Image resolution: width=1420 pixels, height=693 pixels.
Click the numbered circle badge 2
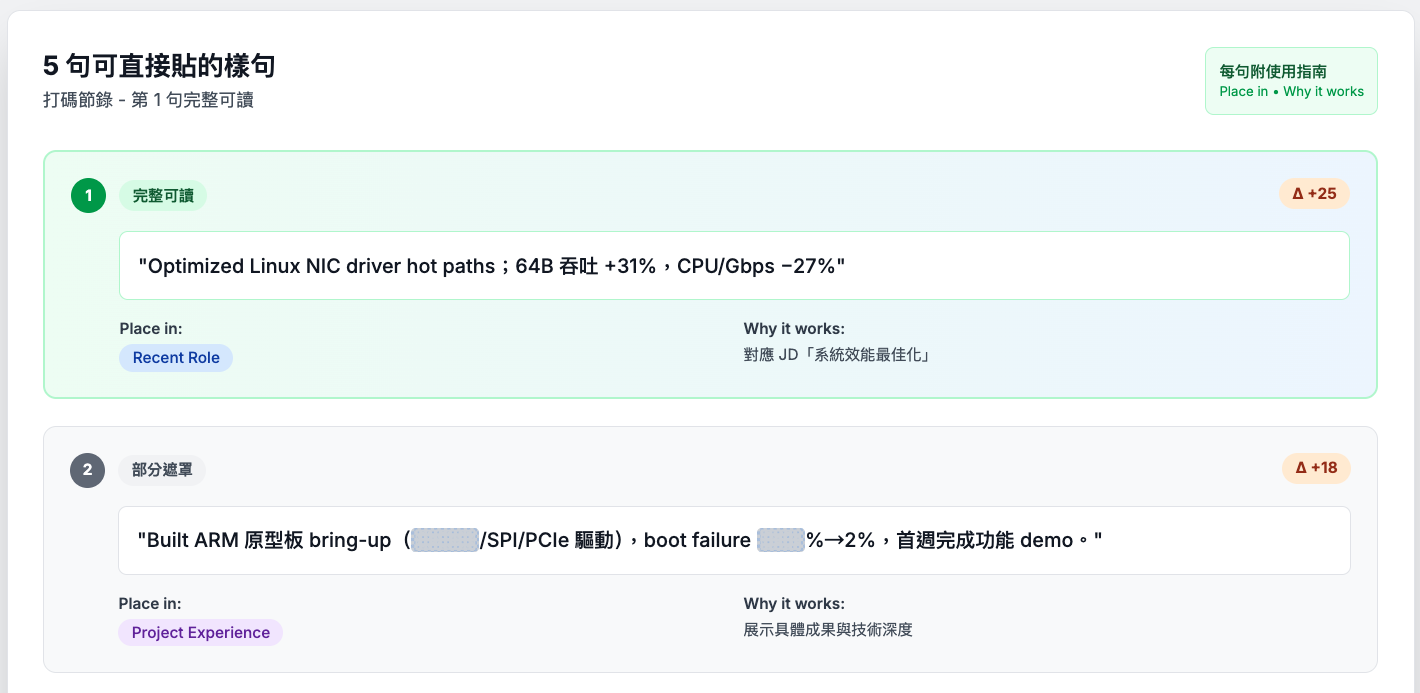coord(88,470)
